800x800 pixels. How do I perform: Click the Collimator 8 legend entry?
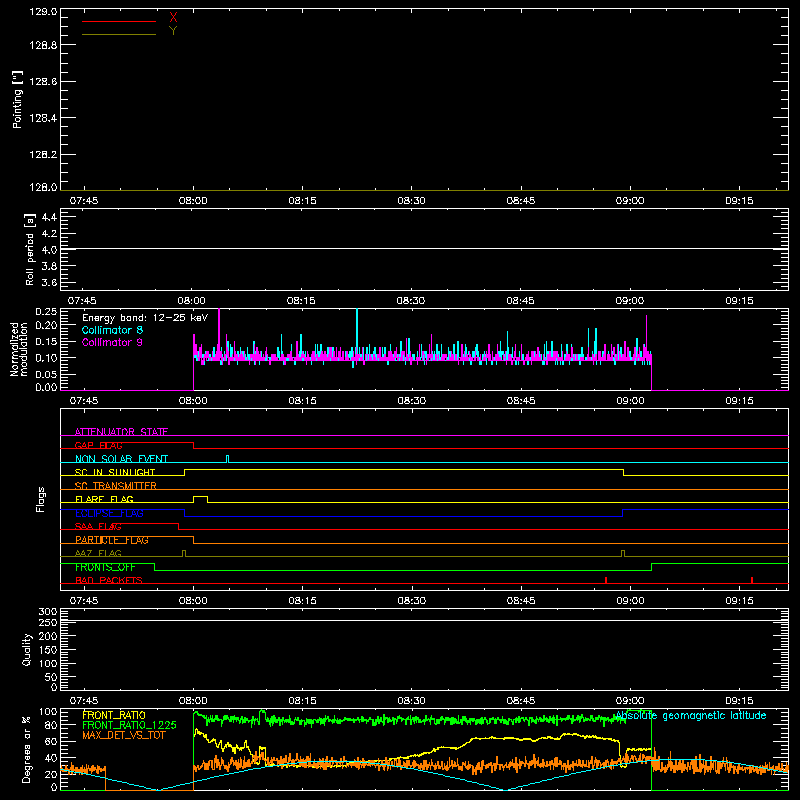112,330
